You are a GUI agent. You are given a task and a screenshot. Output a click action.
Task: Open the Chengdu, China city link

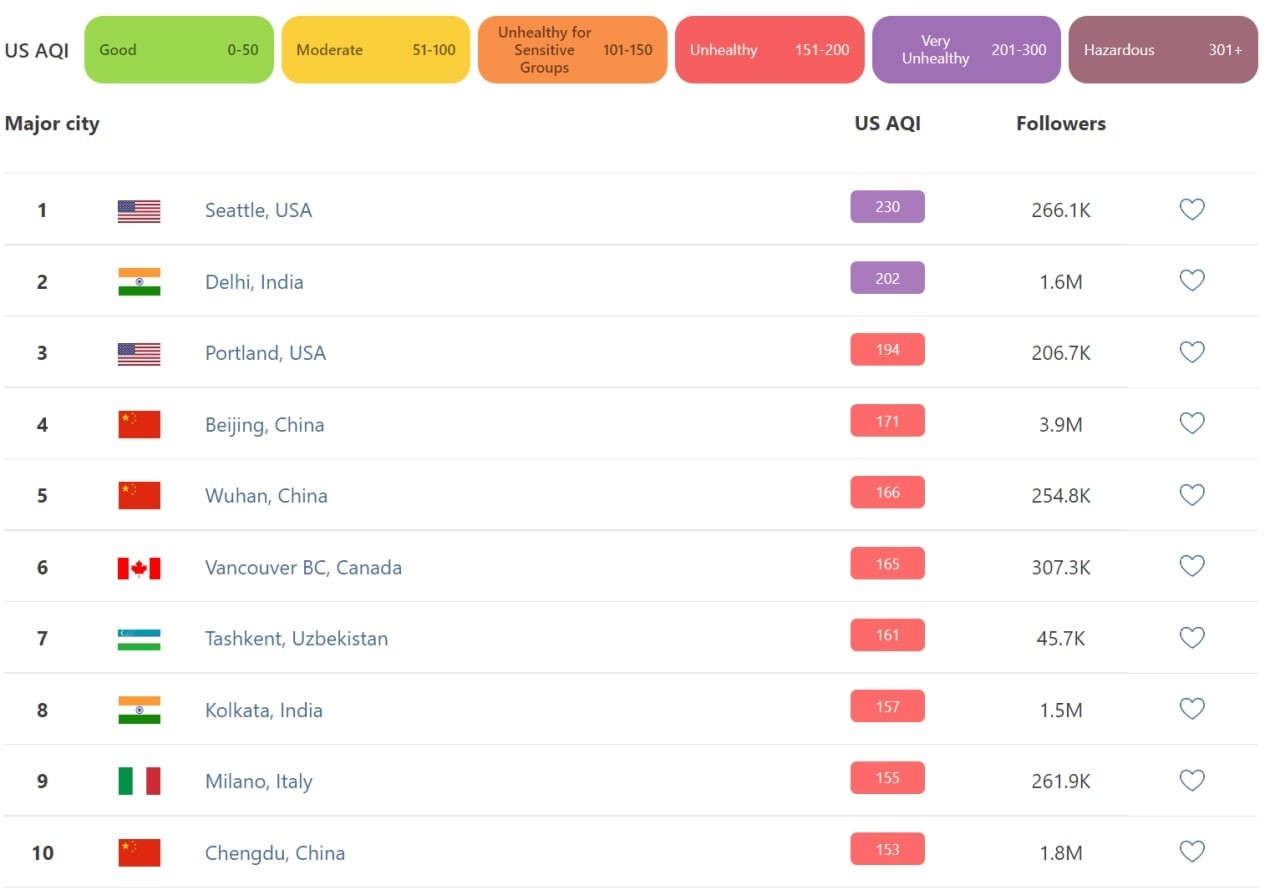(x=274, y=853)
